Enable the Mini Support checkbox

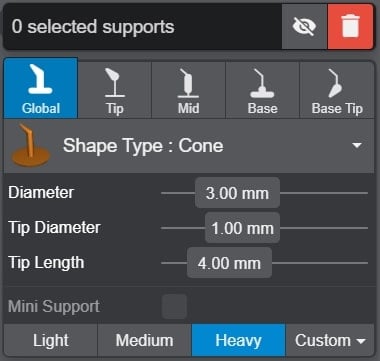click(174, 306)
